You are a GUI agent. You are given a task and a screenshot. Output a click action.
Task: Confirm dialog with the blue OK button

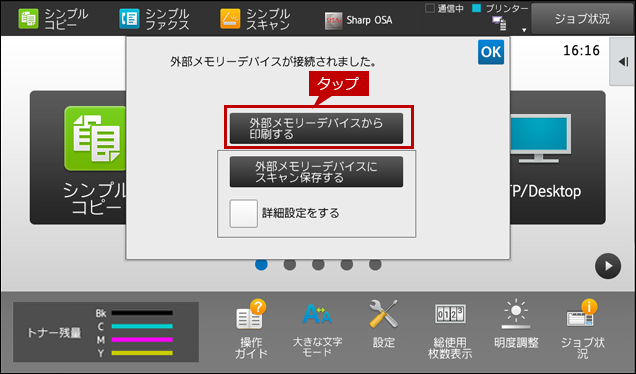pyautogui.click(x=491, y=52)
